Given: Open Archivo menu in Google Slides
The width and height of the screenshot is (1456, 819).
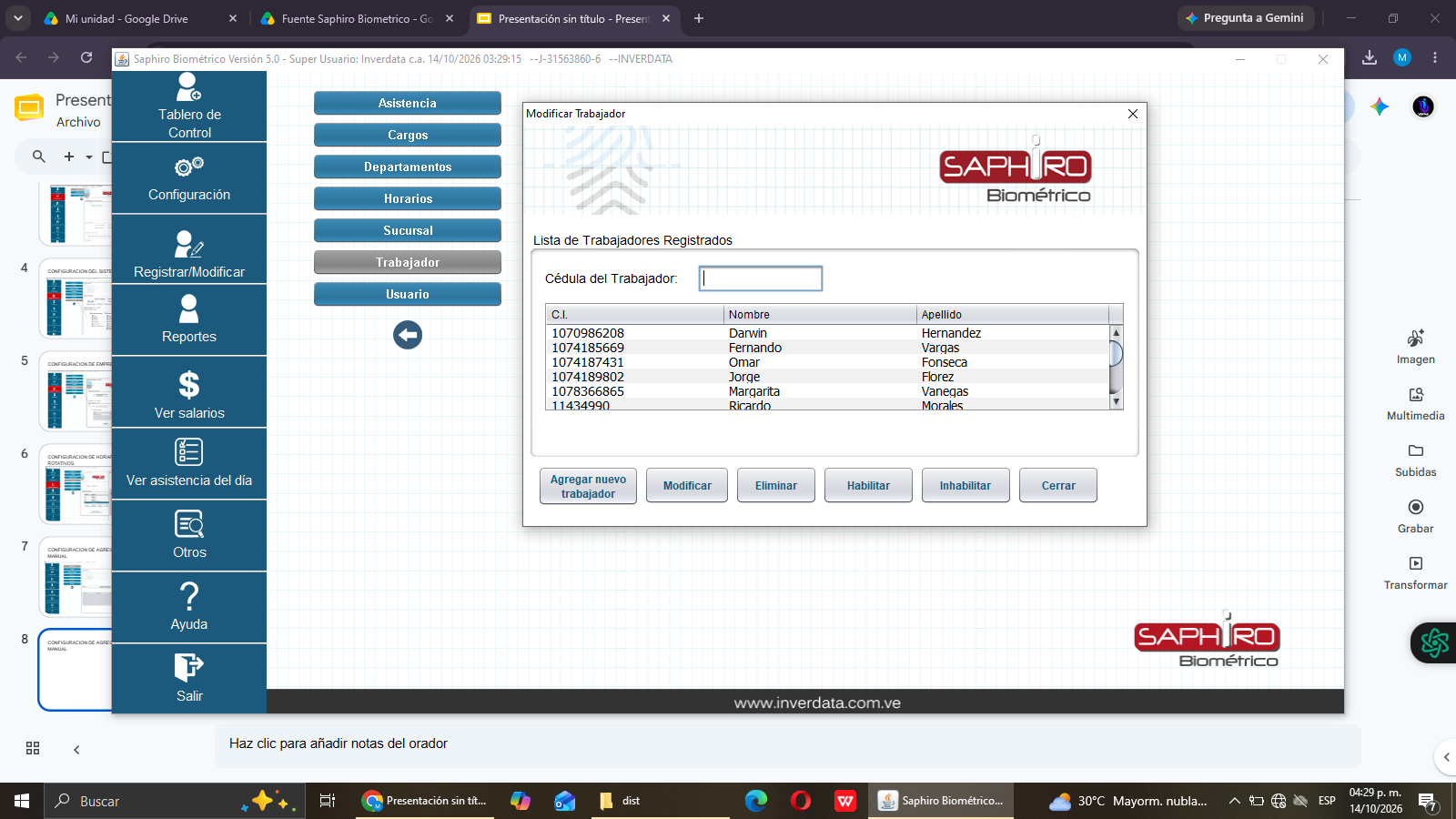Looking at the screenshot, I should [78, 122].
